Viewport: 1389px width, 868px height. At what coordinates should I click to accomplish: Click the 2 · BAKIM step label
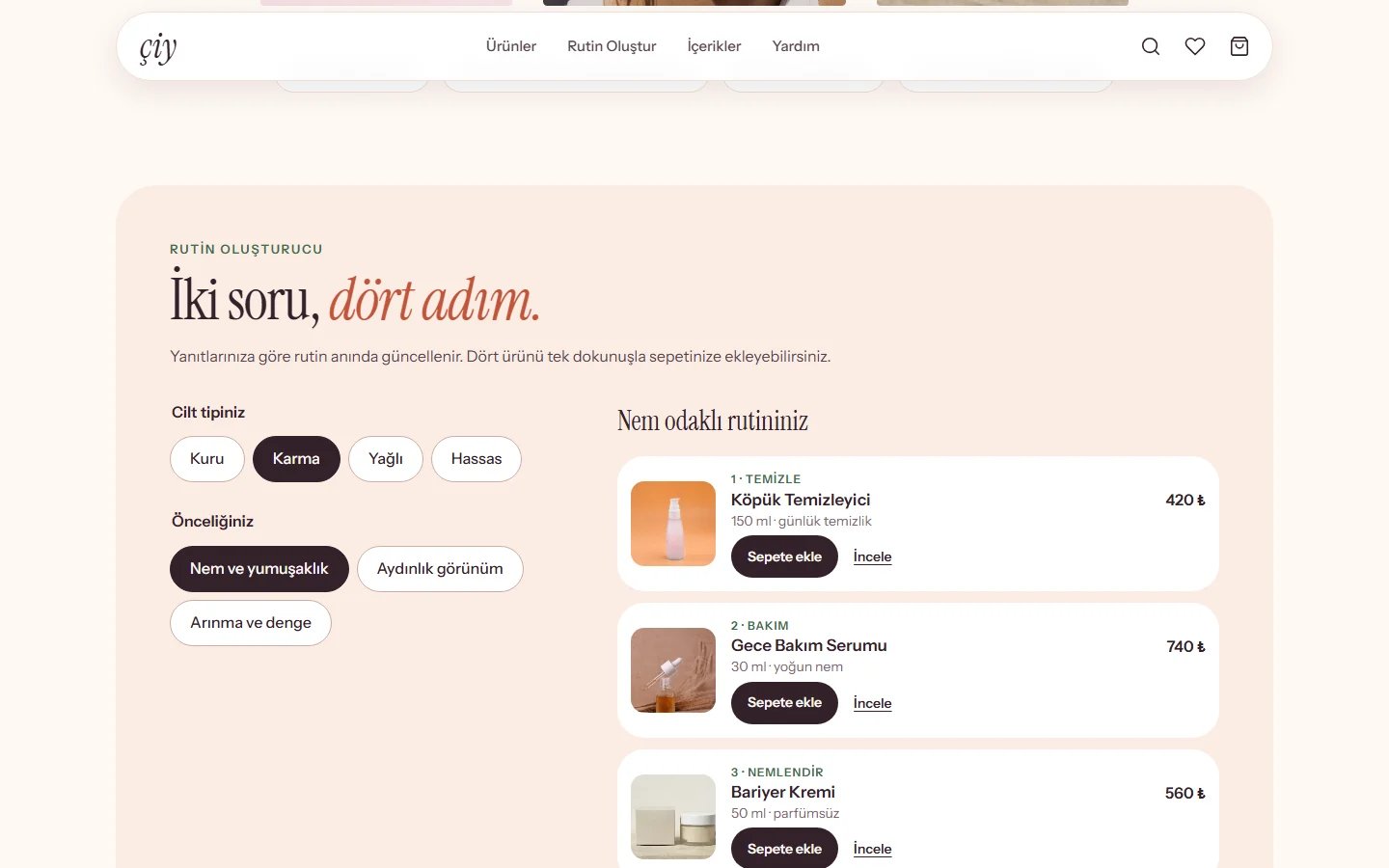pos(760,625)
